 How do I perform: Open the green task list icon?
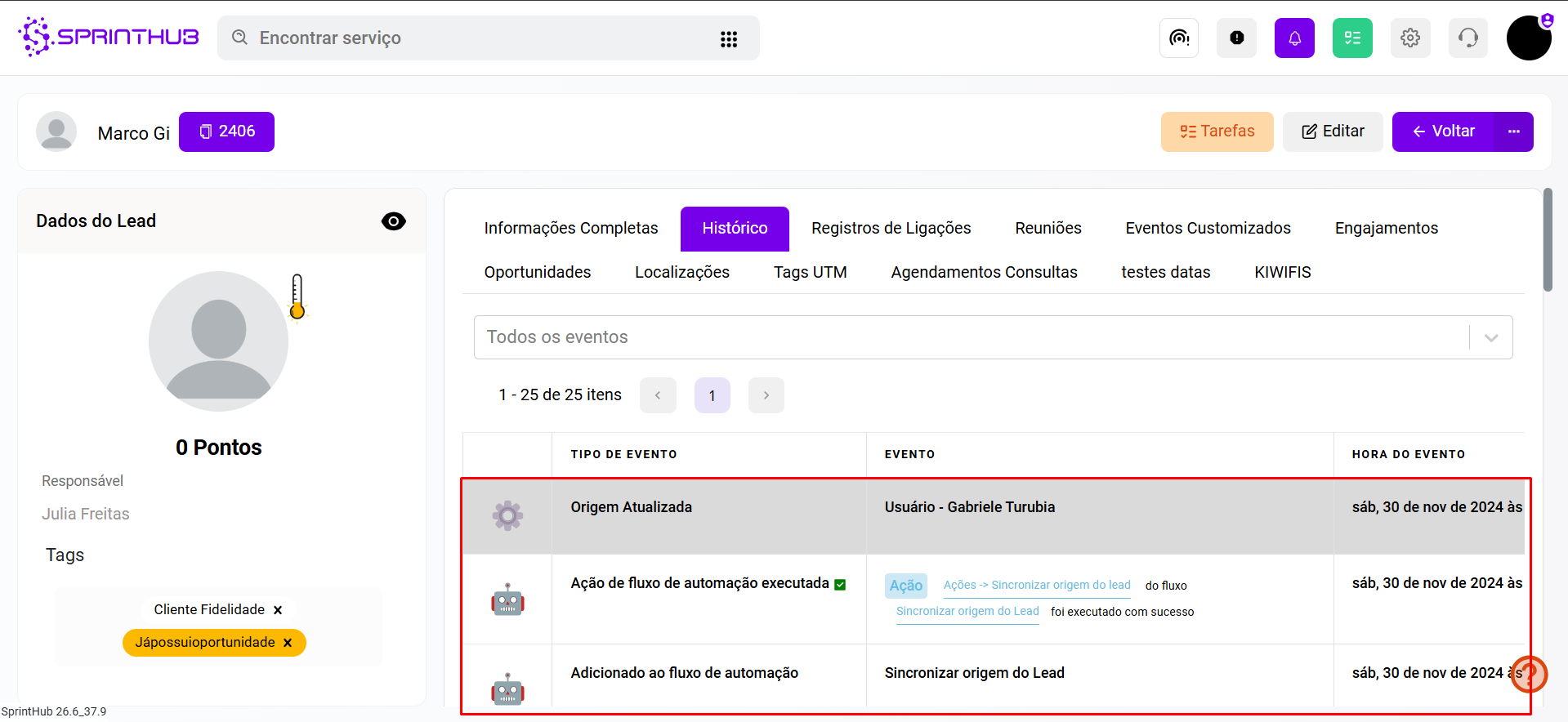tap(1352, 38)
